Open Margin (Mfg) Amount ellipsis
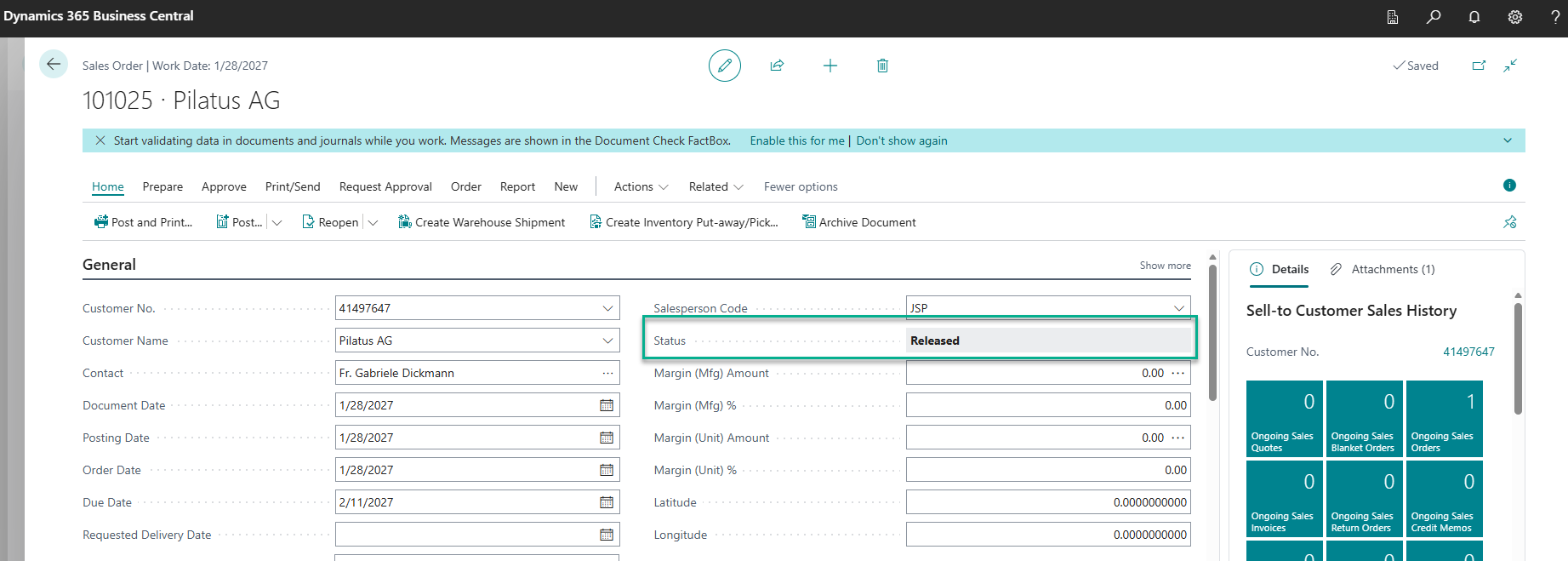The height and width of the screenshot is (561, 1568). click(1178, 373)
